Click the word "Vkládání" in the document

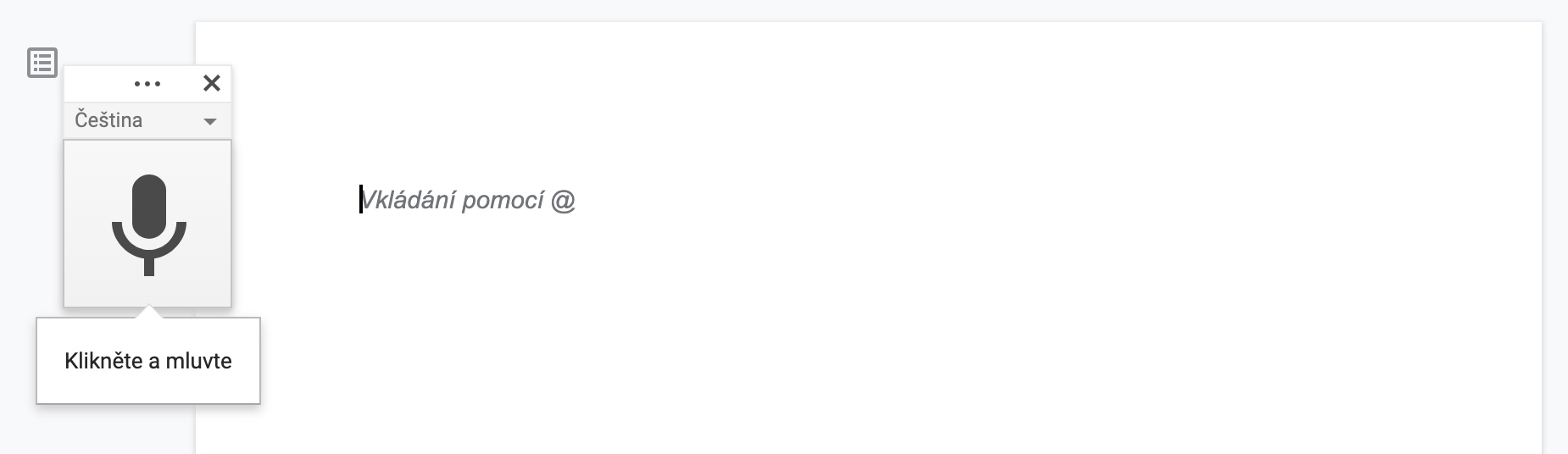pyautogui.click(x=403, y=201)
